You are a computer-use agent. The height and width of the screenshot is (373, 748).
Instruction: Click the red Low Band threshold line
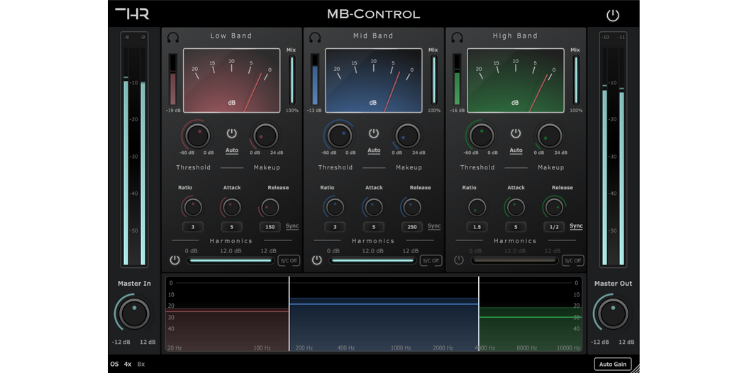pyautogui.click(x=227, y=311)
